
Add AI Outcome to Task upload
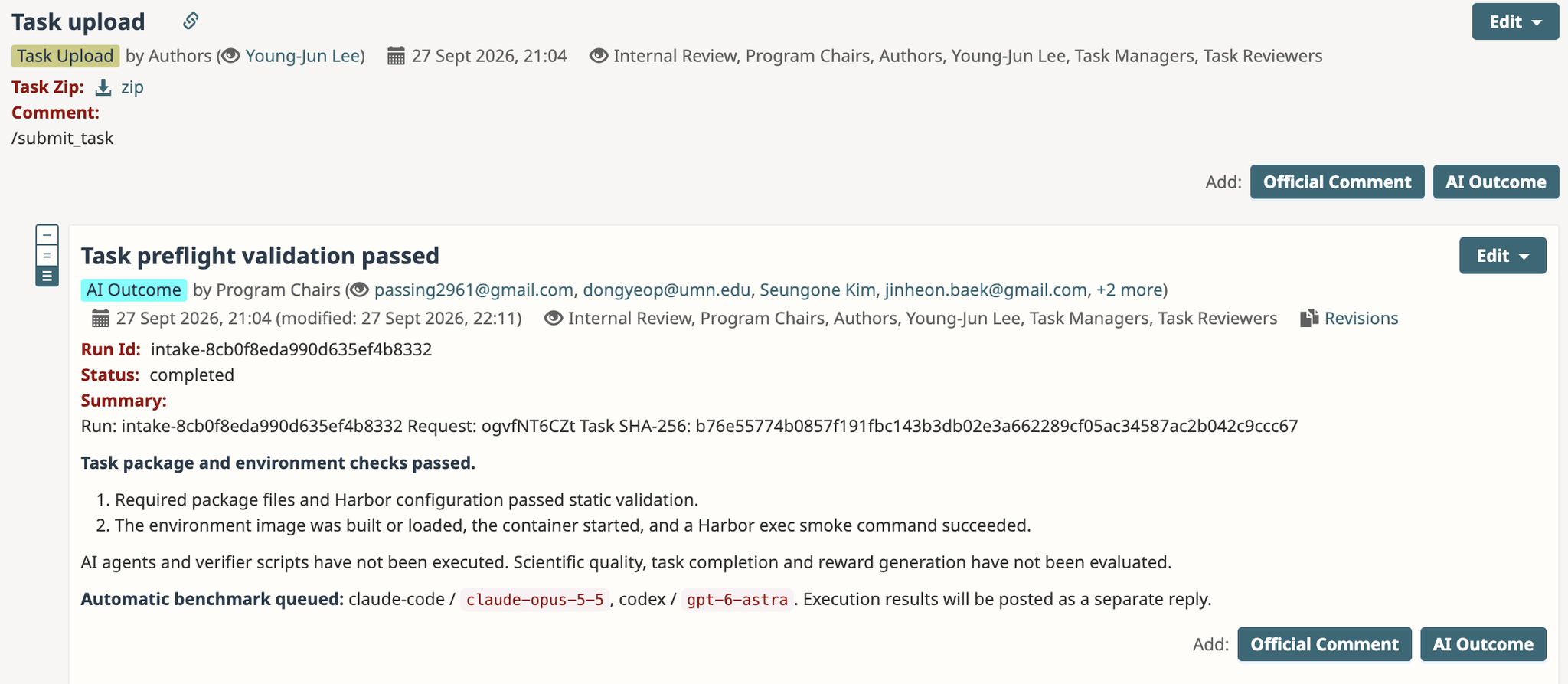[1495, 182]
